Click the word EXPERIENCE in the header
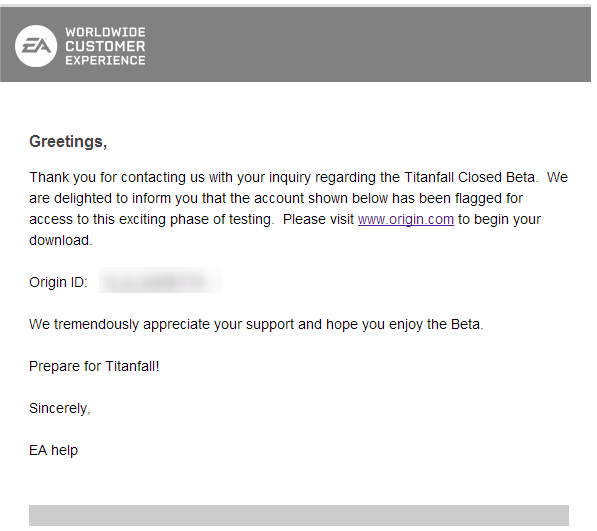This screenshot has height=531, width=597. [x=105, y=61]
